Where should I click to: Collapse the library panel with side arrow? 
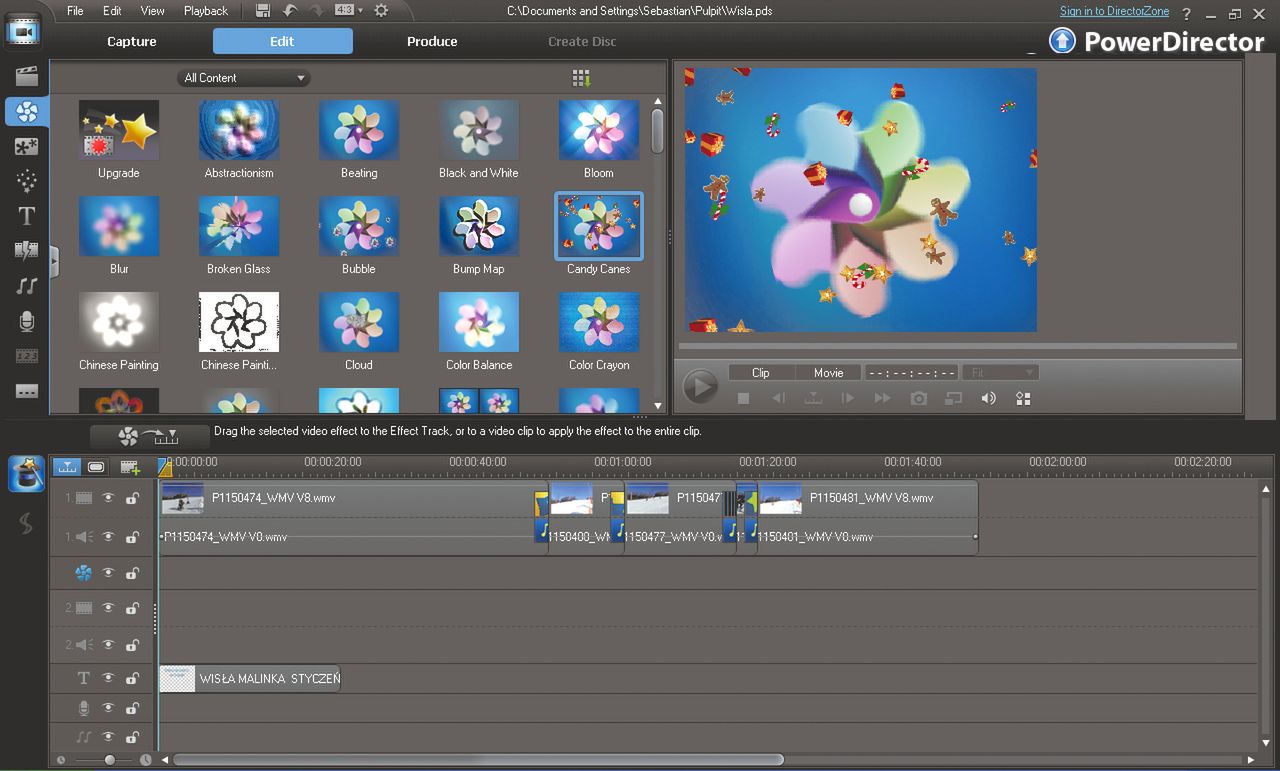tap(54, 261)
